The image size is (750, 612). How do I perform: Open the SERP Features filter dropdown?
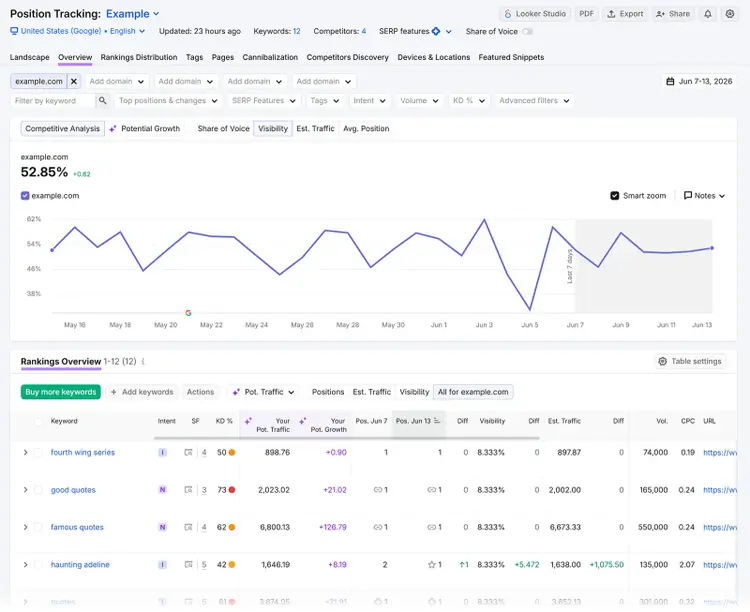pos(264,100)
